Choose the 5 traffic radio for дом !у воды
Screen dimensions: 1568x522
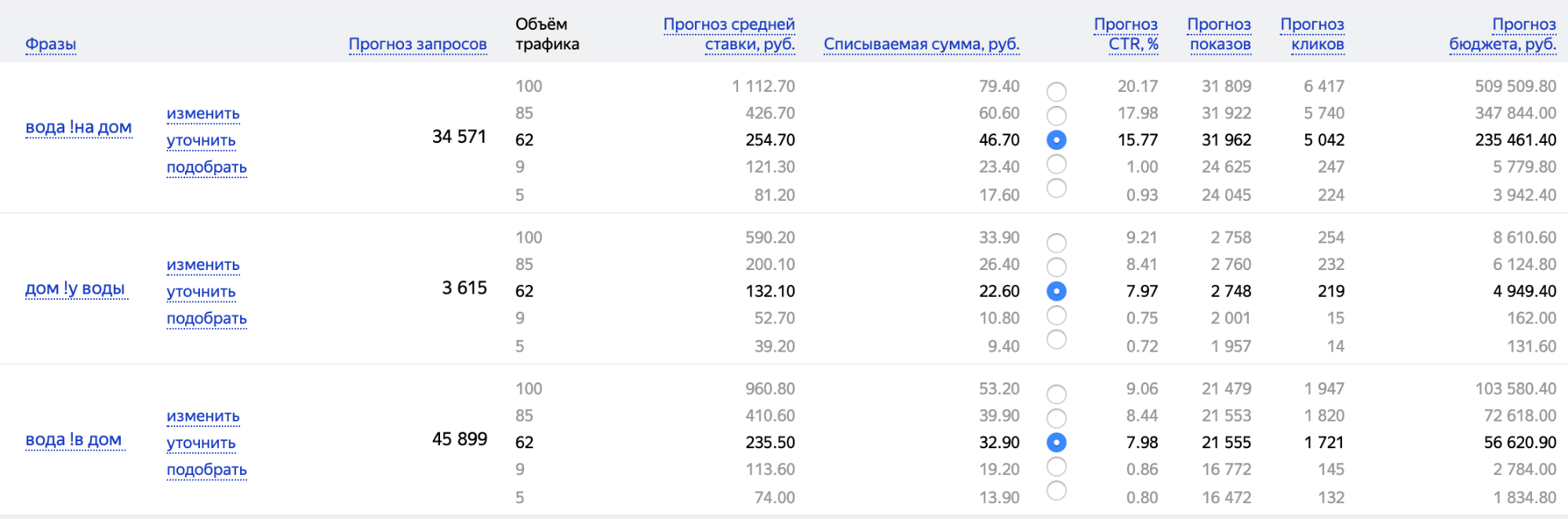(1057, 339)
